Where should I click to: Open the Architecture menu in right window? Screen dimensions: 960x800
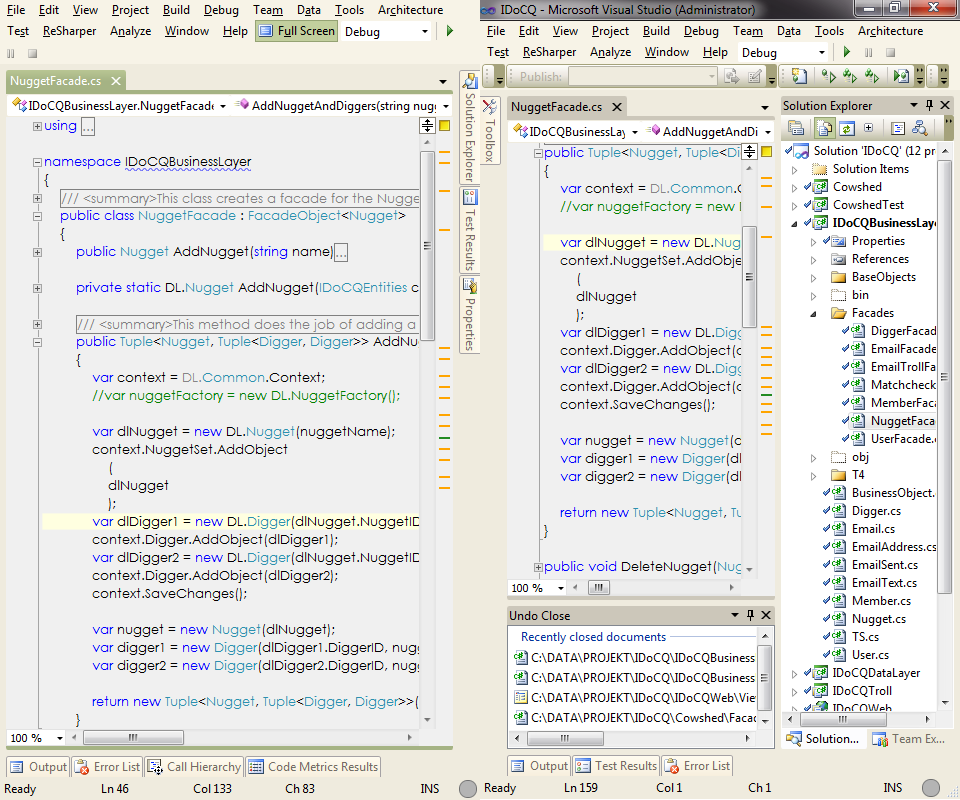(x=890, y=31)
